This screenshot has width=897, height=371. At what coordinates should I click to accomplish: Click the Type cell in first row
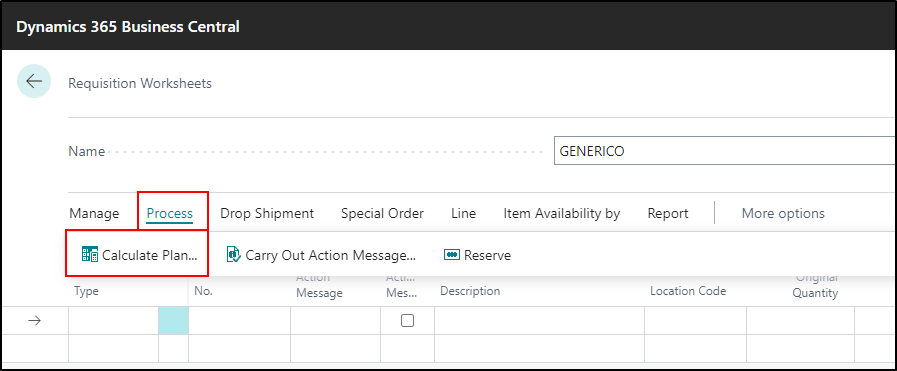coord(113,321)
